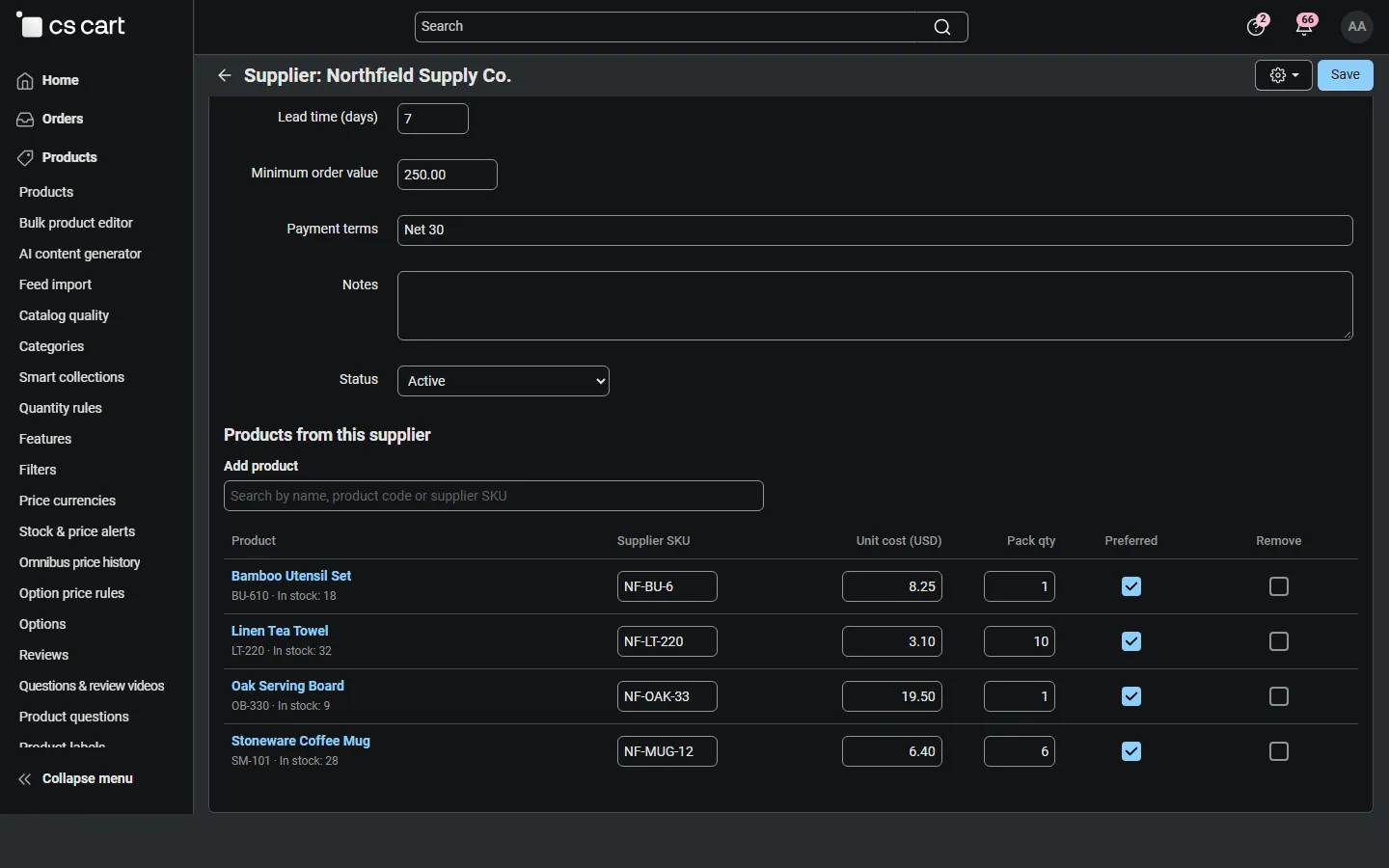Open the gear settings dropdown
Screen dimensions: 1389x868
[1284, 75]
